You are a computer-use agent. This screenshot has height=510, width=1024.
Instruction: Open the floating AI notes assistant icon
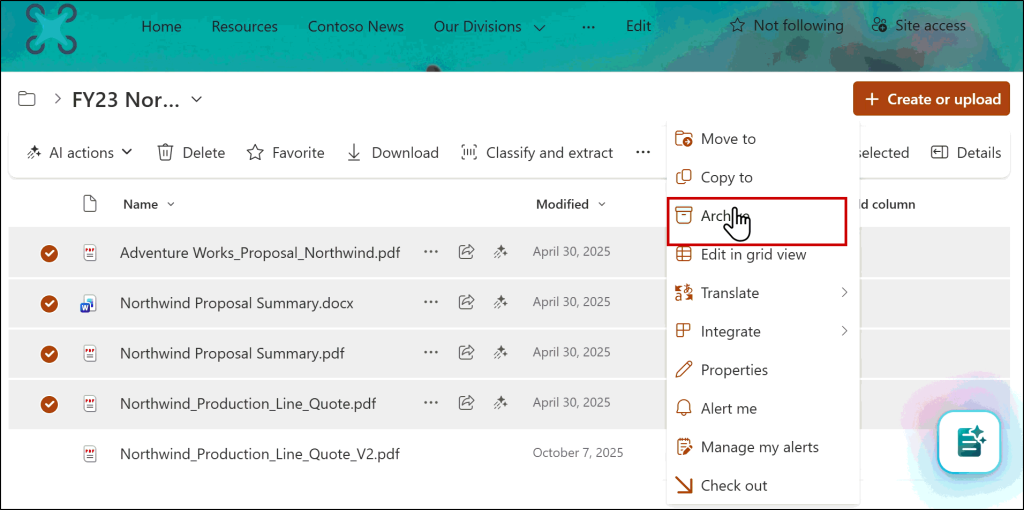coord(969,441)
